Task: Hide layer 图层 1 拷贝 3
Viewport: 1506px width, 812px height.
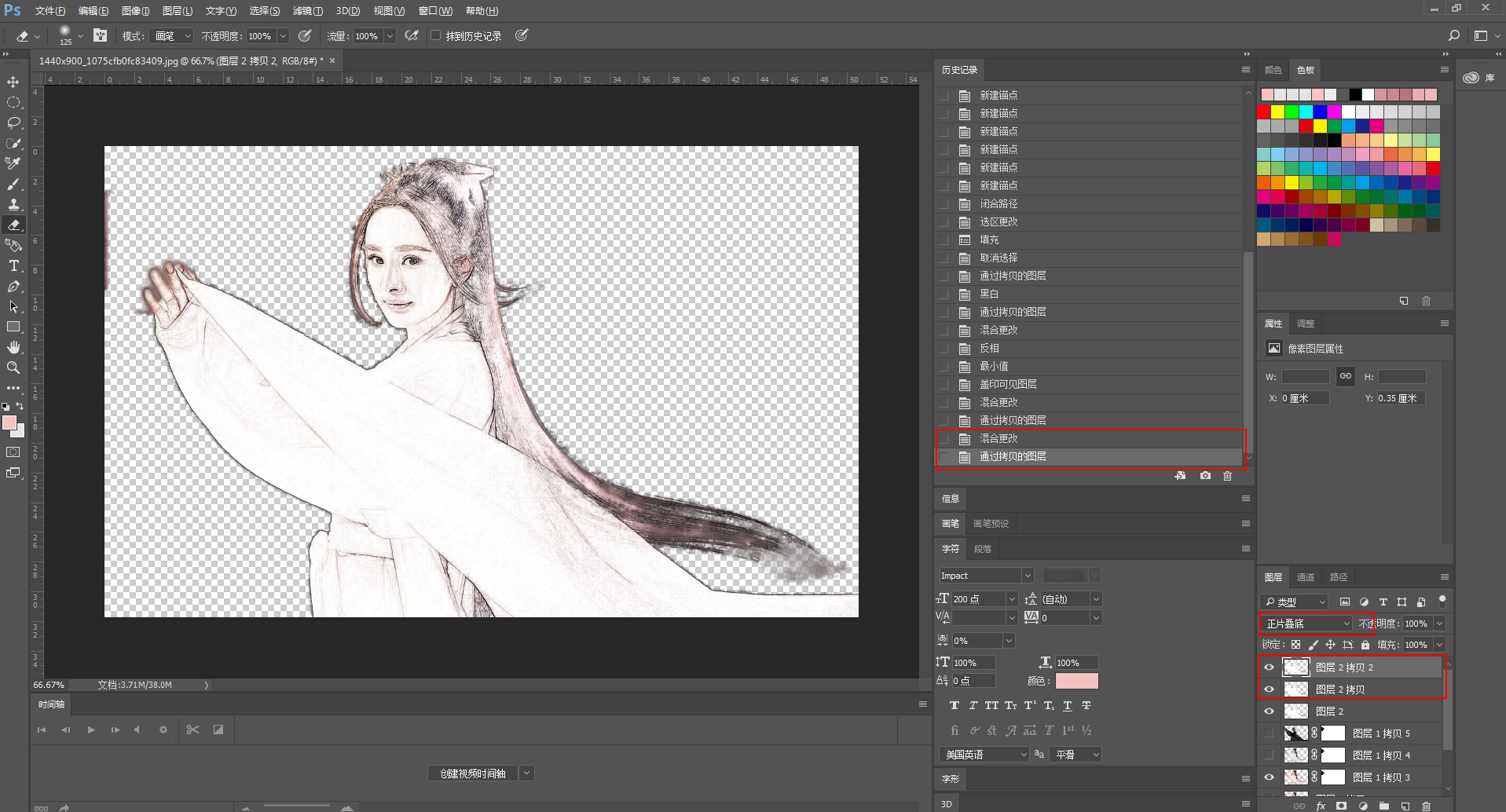Action: pos(1269,777)
